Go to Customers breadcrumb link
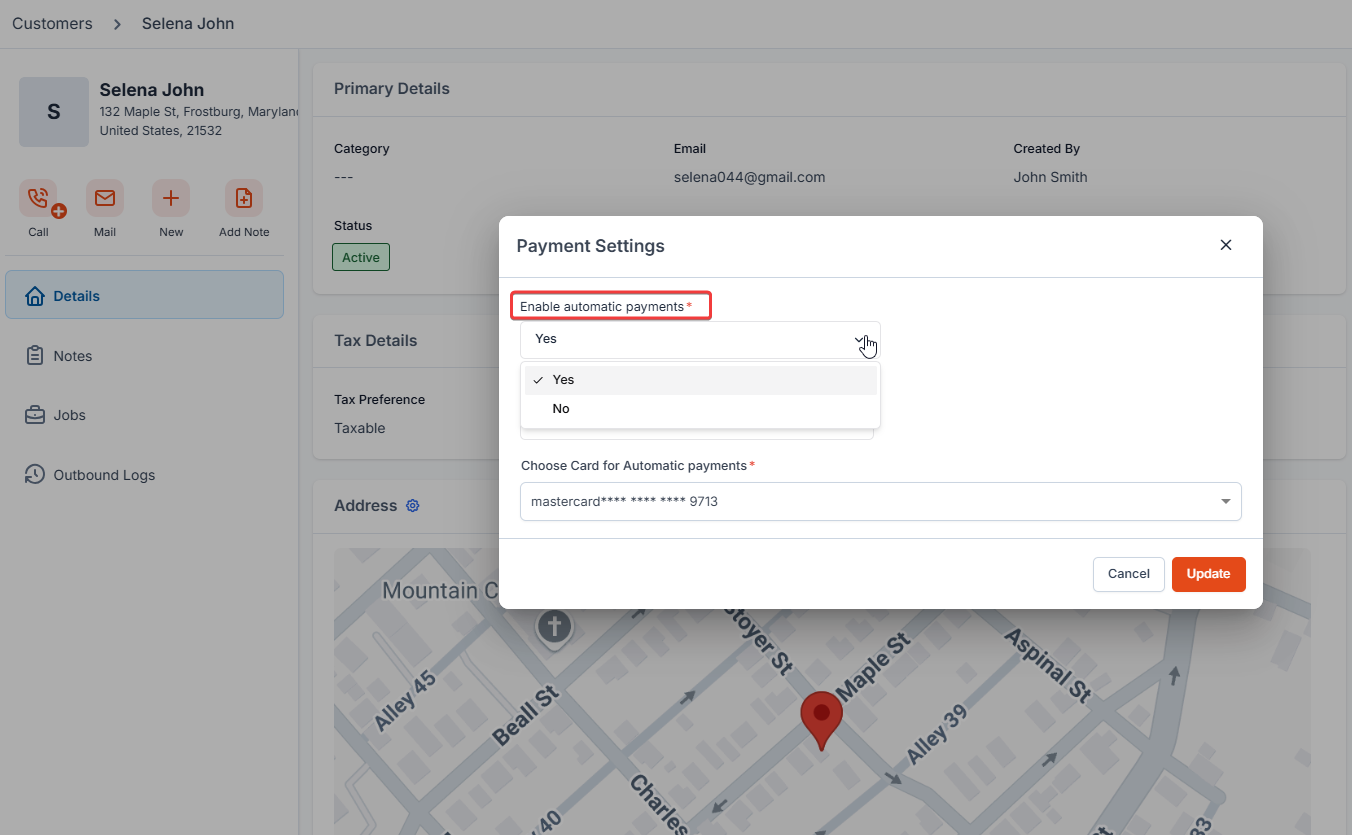This screenshot has width=1352, height=835. tap(52, 23)
